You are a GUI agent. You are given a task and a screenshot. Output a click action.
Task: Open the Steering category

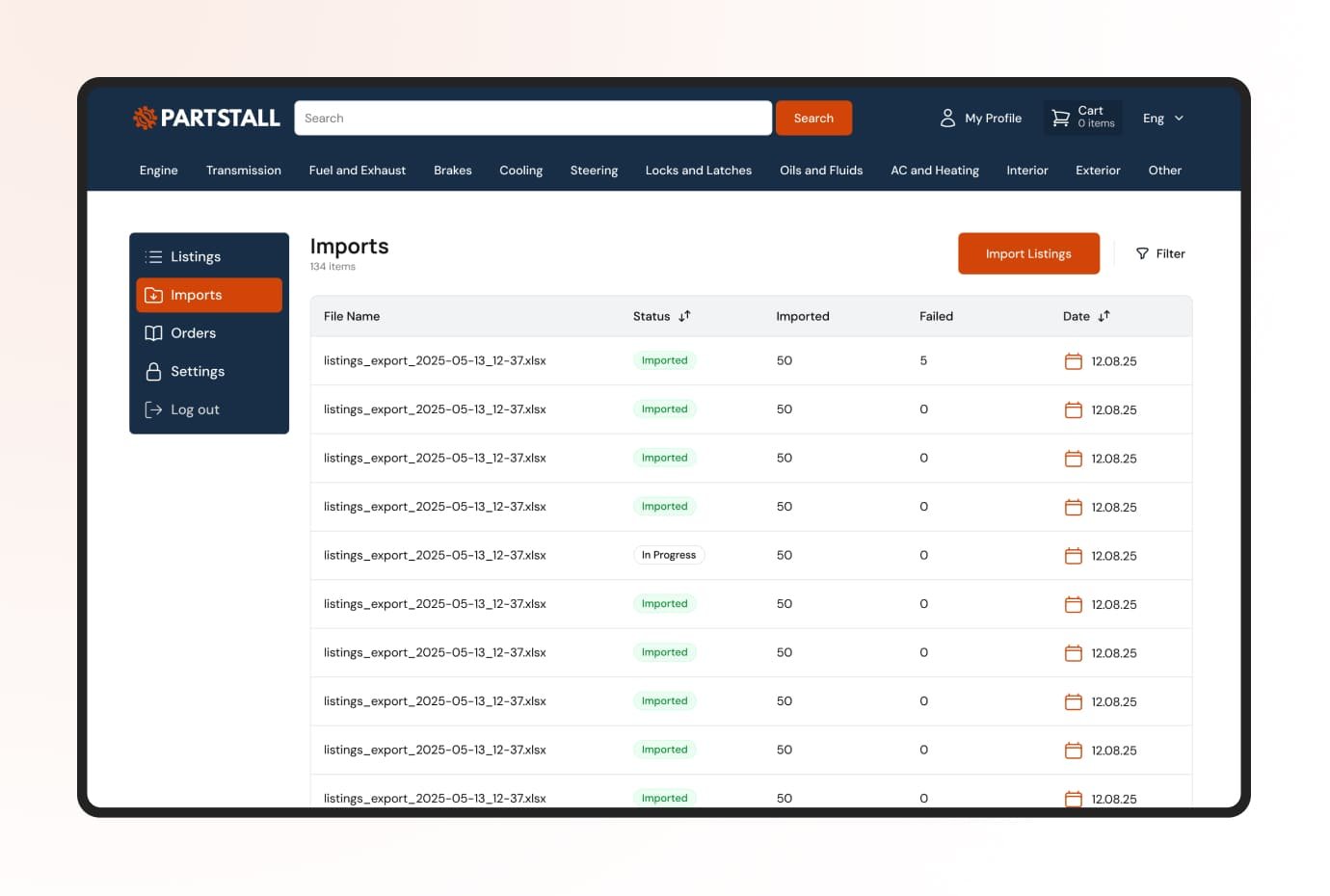(x=595, y=171)
